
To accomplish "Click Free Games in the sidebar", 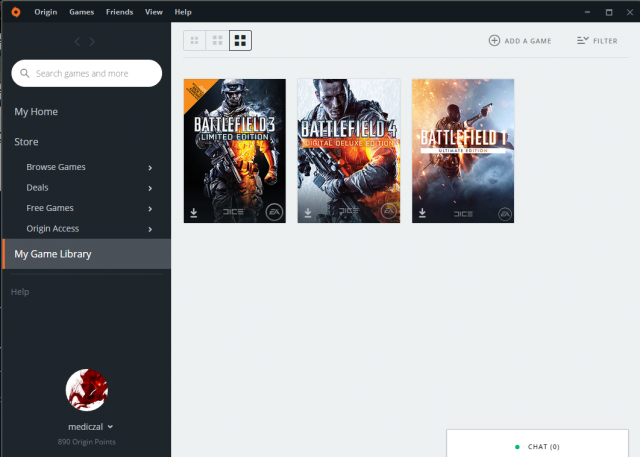I will pos(50,208).
